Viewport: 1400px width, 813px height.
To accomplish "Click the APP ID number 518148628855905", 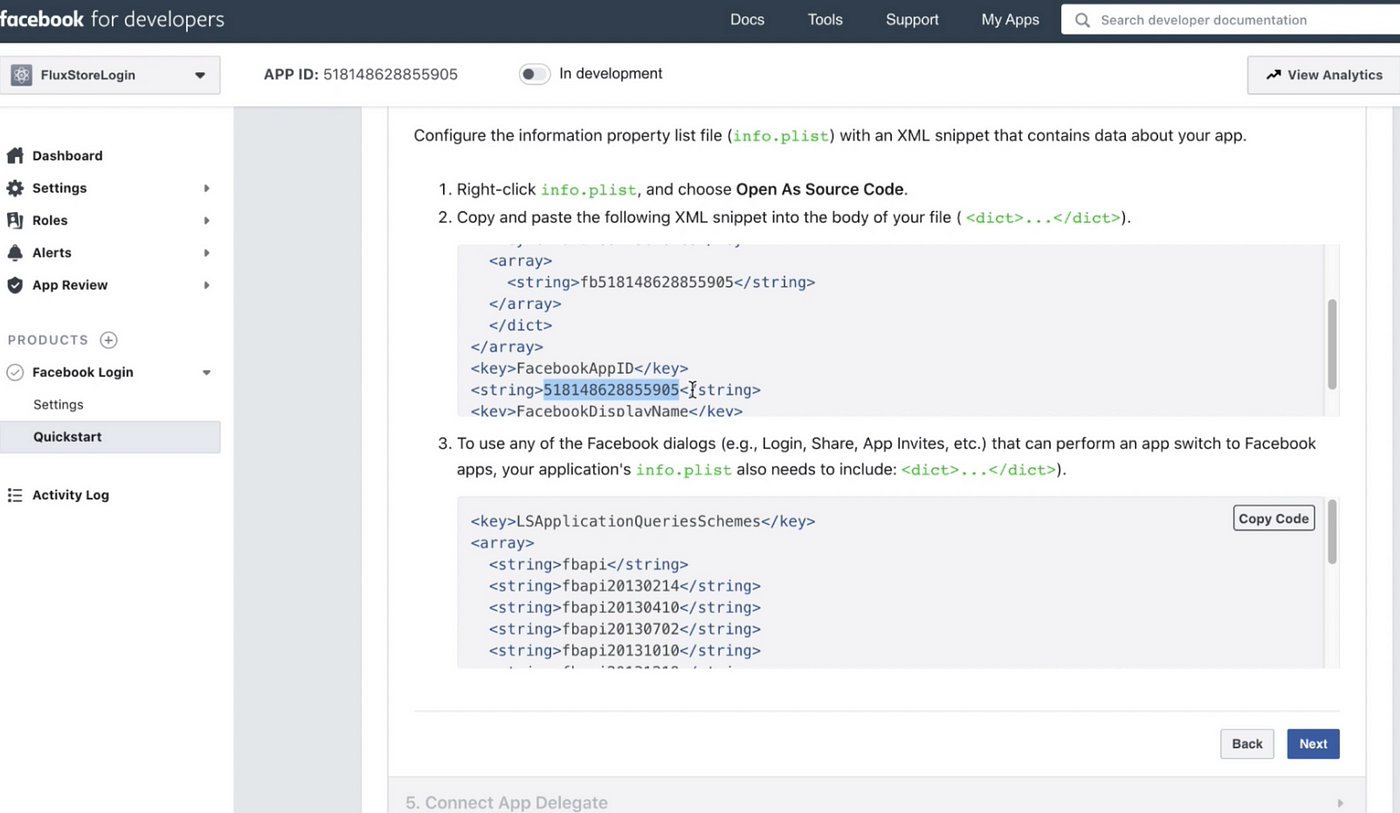I will click(390, 75).
